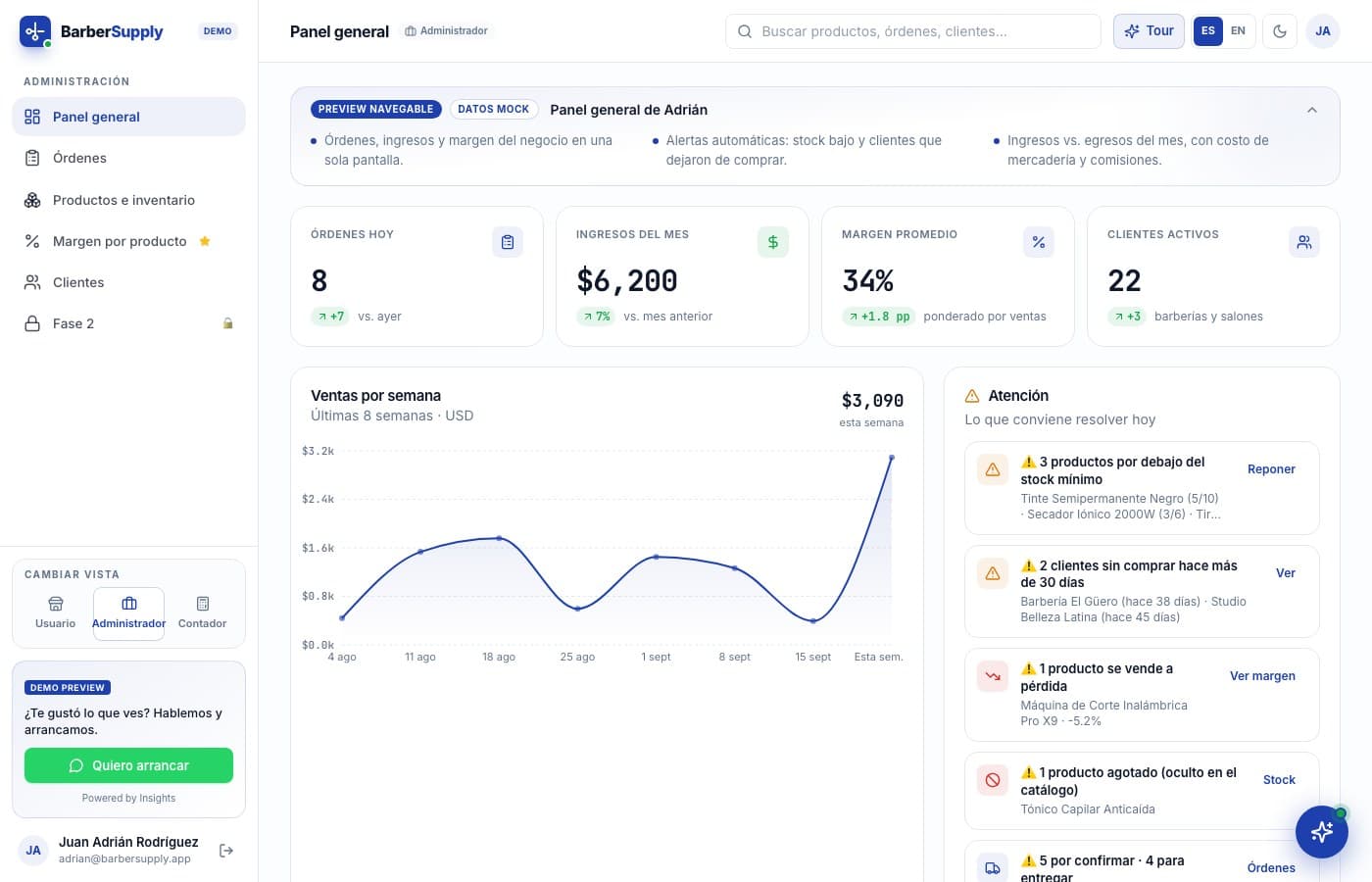1372x882 pixels.
Task: Click blocked icon on producto agotado alert
Action: 993,780
